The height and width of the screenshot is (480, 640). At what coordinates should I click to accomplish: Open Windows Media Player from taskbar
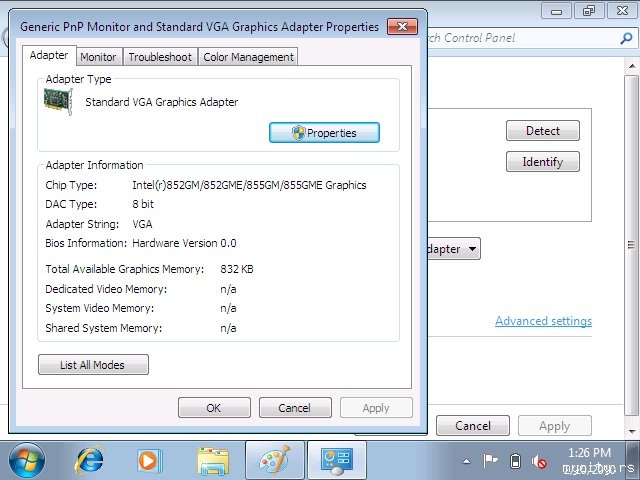point(150,461)
